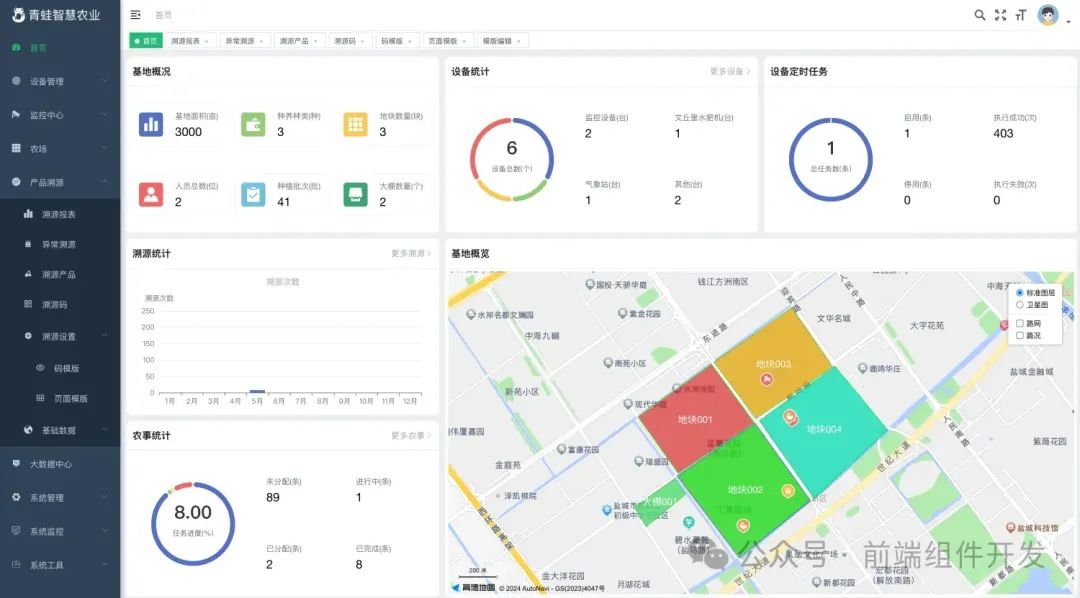Click the red 地块001 plot on map
Image resolution: width=1080 pixels, height=598 pixels.
[695, 419]
